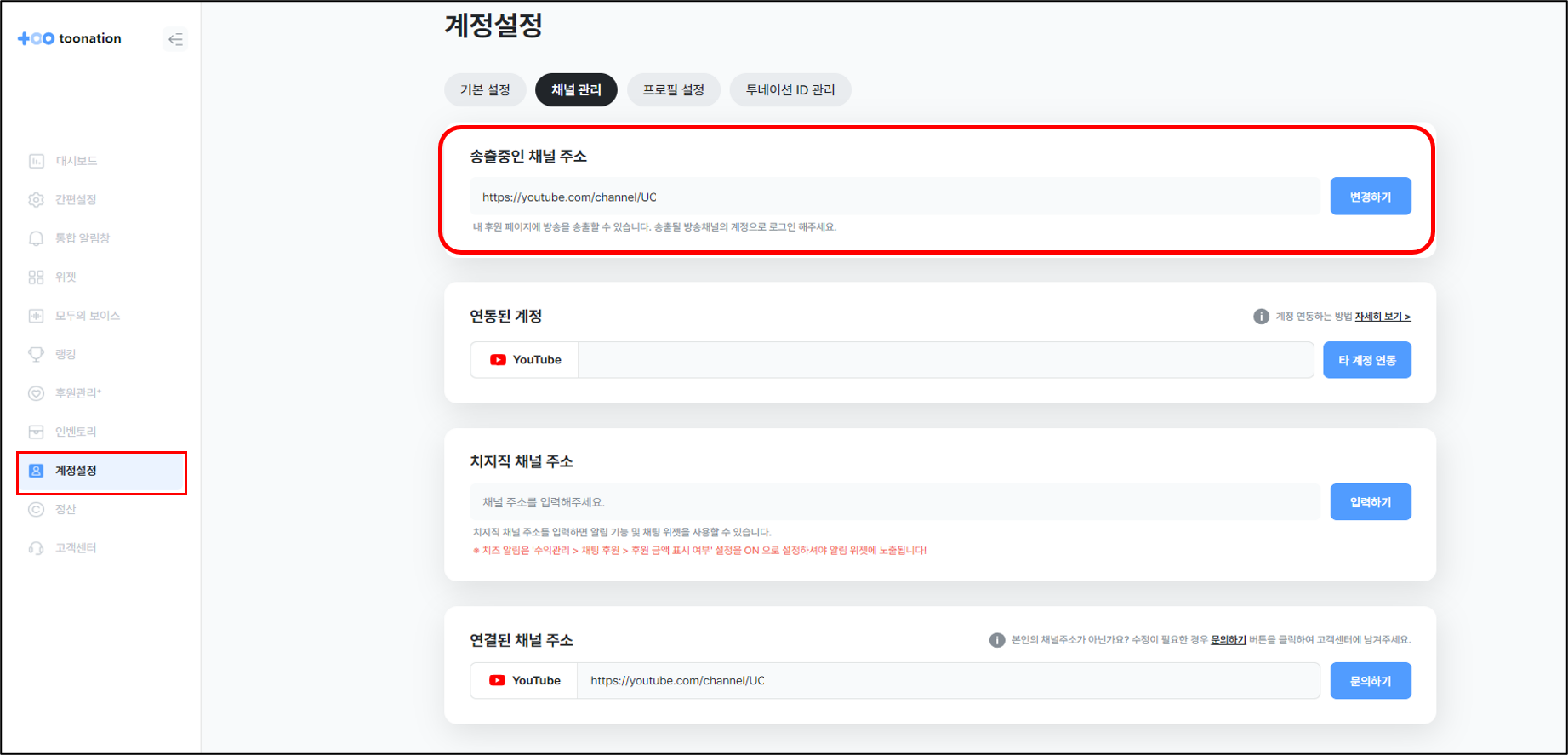The image size is (1568, 755).
Task: Open the 고객센터 menu item
Action: click(76, 548)
